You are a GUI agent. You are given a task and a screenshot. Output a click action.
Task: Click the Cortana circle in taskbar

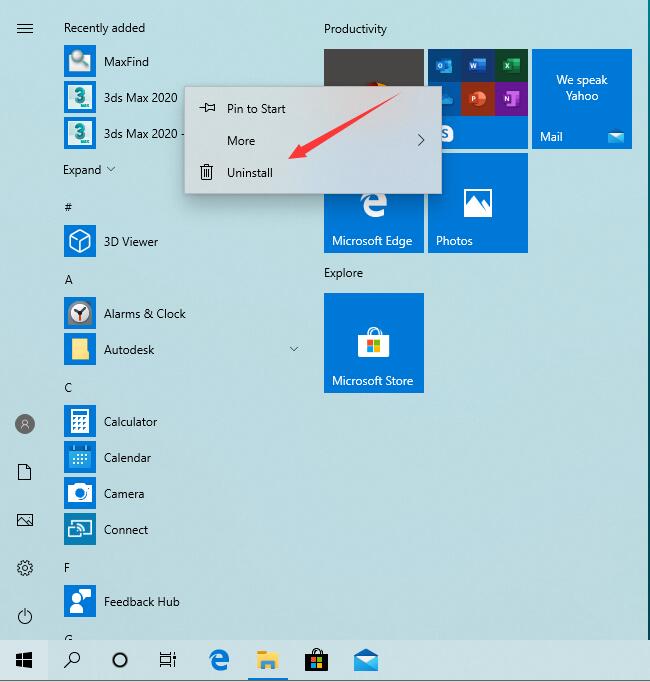120,660
